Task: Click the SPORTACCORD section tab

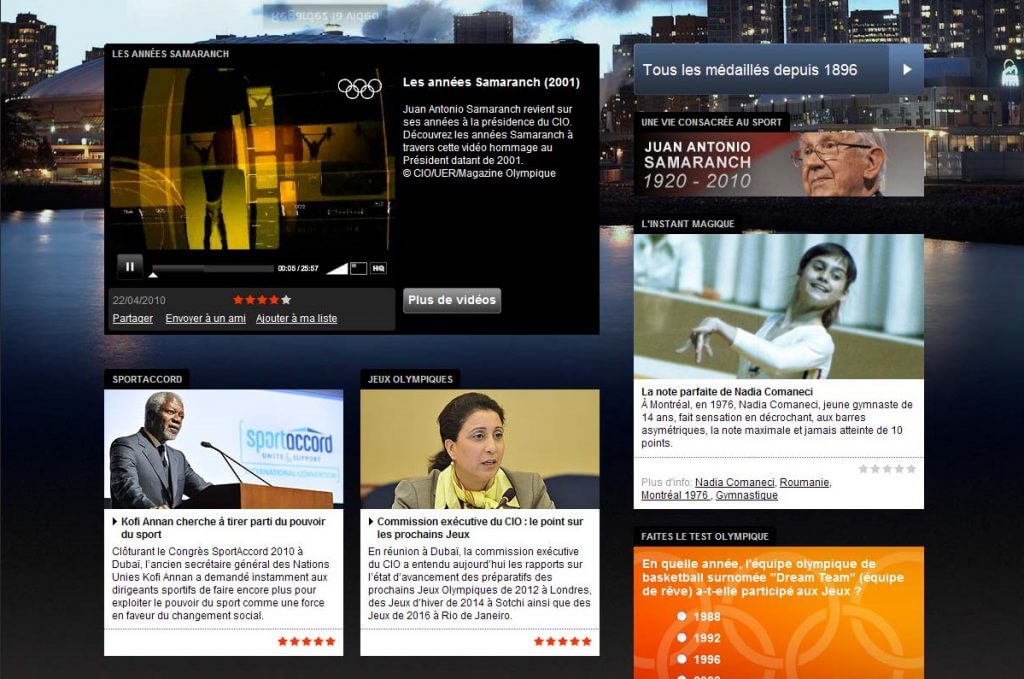Action: point(147,379)
